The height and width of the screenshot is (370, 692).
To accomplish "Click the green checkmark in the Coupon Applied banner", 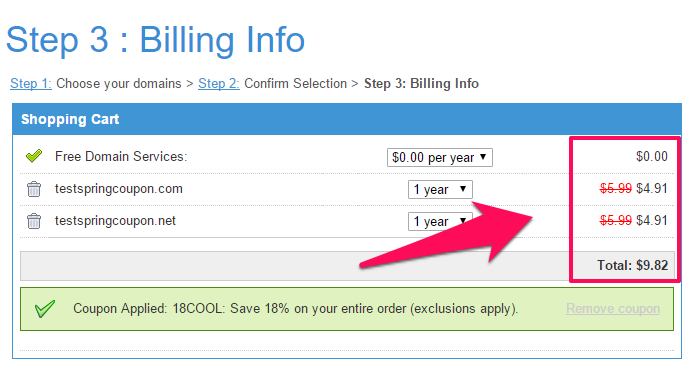I will [45, 309].
